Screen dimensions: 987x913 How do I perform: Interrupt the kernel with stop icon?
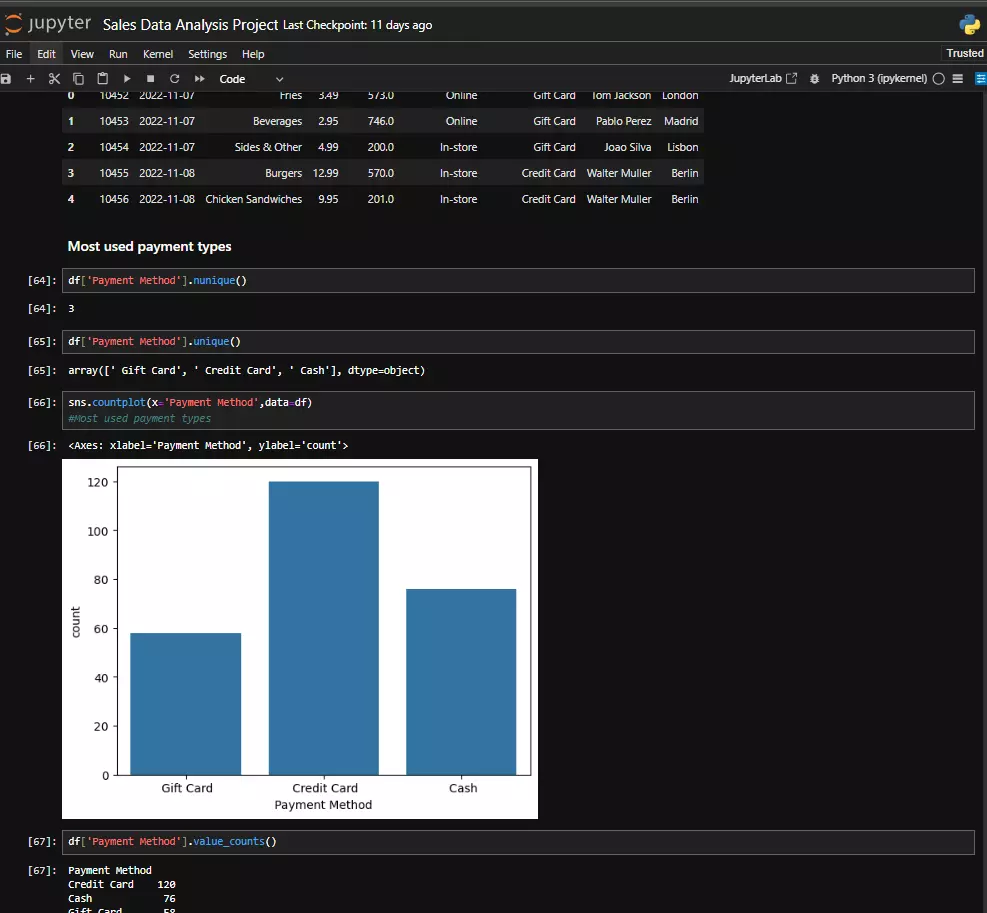click(151, 79)
